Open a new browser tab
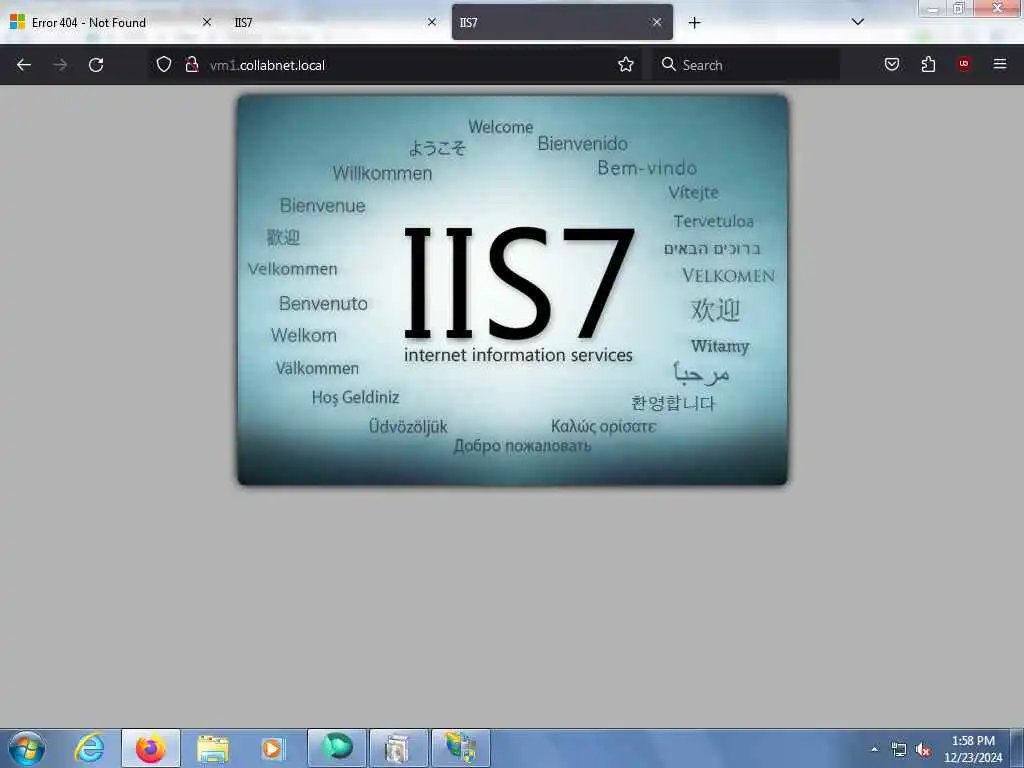The image size is (1024, 768). pos(694,23)
